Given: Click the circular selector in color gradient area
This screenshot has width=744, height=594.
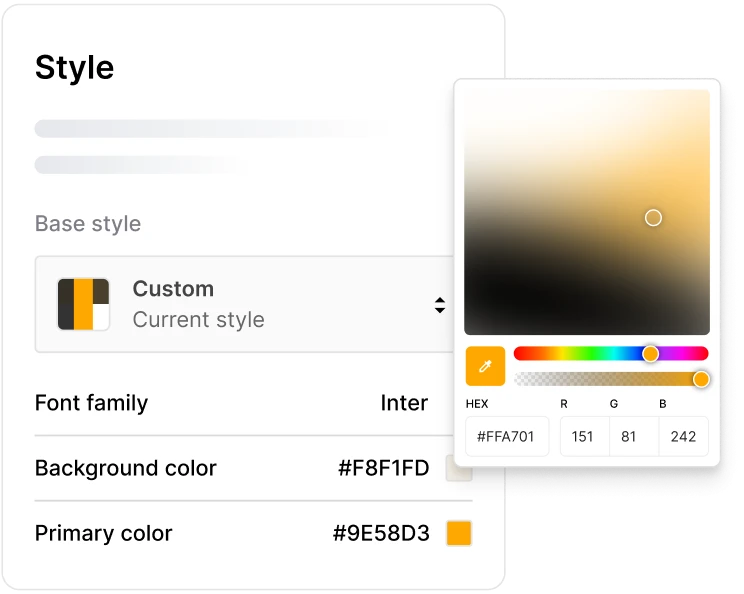Looking at the screenshot, I should [x=653, y=218].
